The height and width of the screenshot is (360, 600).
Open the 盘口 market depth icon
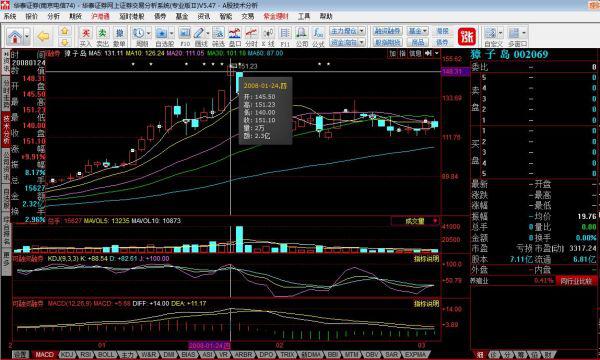click(235, 37)
